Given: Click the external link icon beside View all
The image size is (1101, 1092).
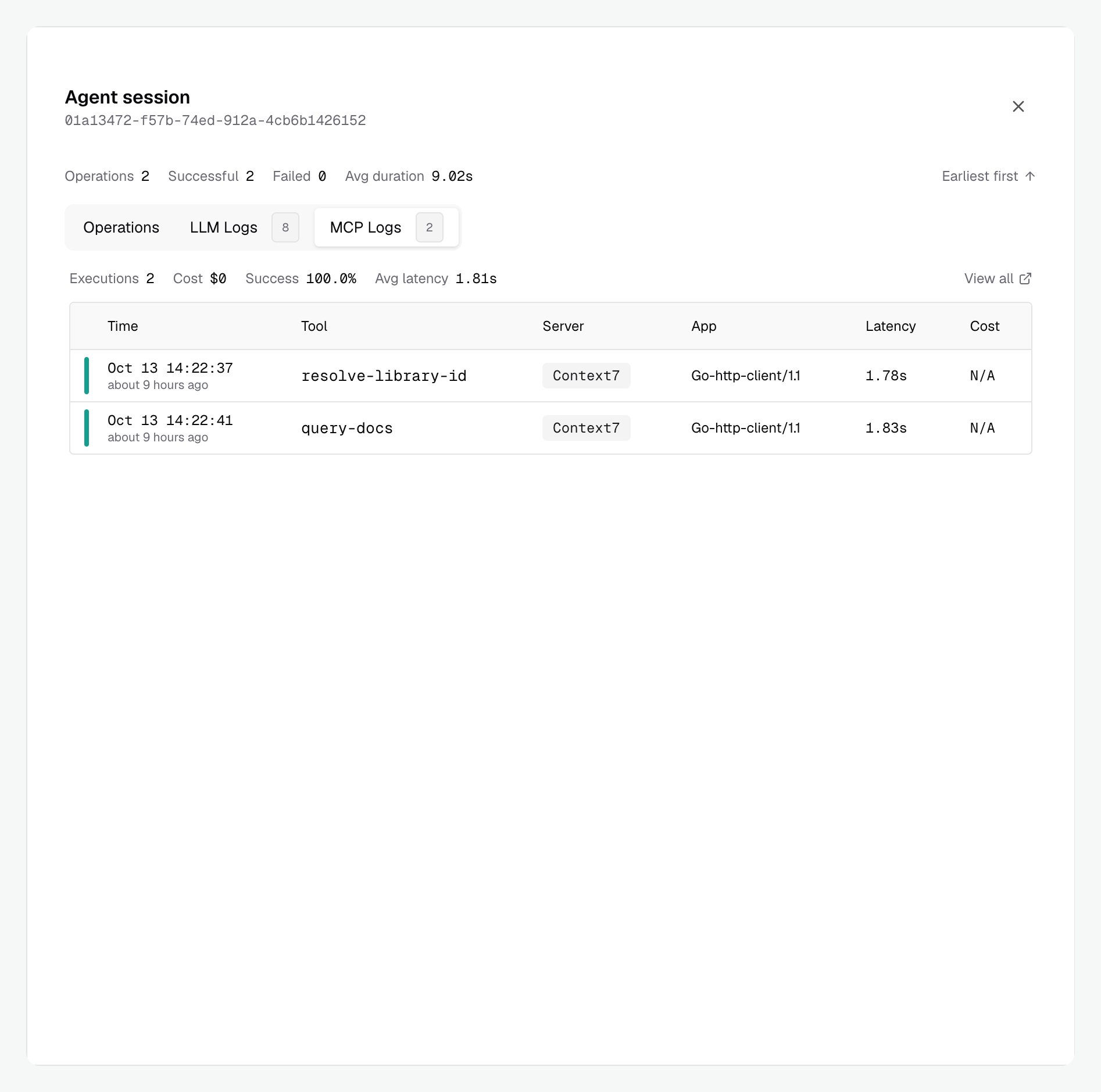Looking at the screenshot, I should tap(1025, 279).
